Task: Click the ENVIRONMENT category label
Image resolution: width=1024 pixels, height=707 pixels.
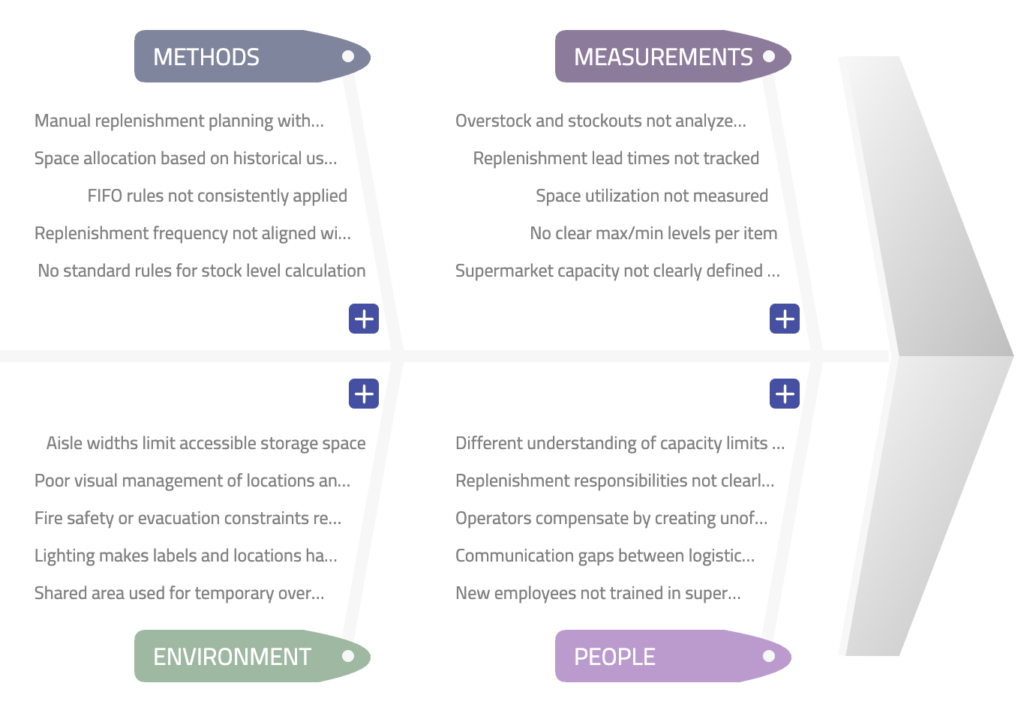Action: click(x=232, y=657)
